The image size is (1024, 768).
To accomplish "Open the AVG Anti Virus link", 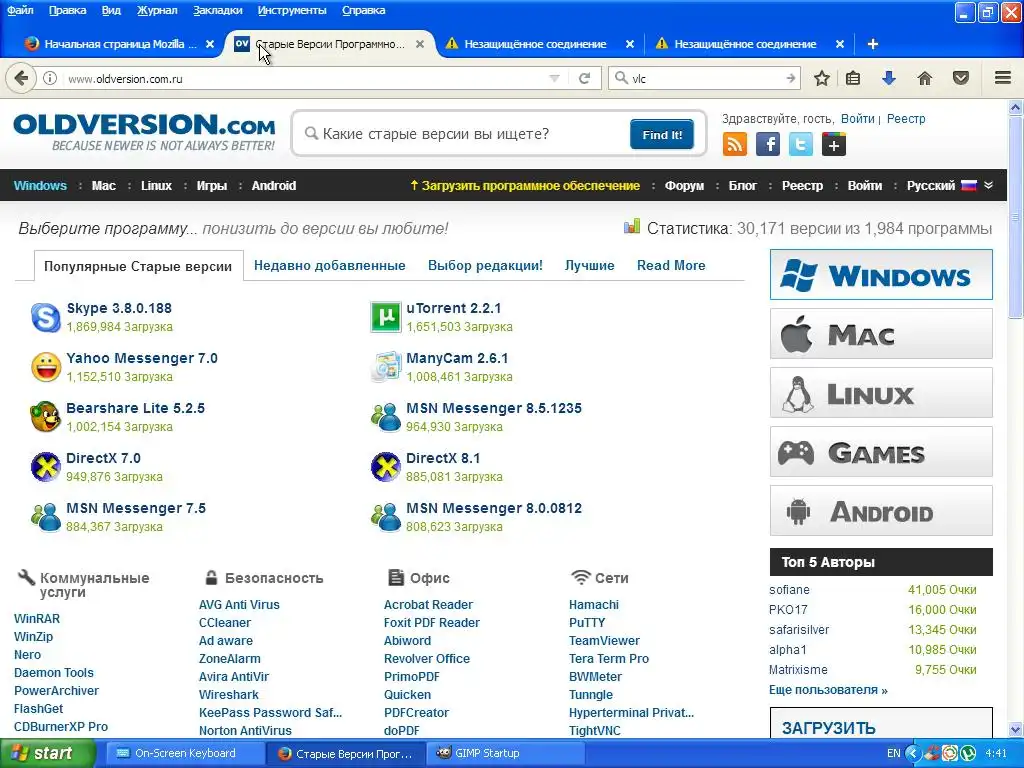I will coord(239,605).
